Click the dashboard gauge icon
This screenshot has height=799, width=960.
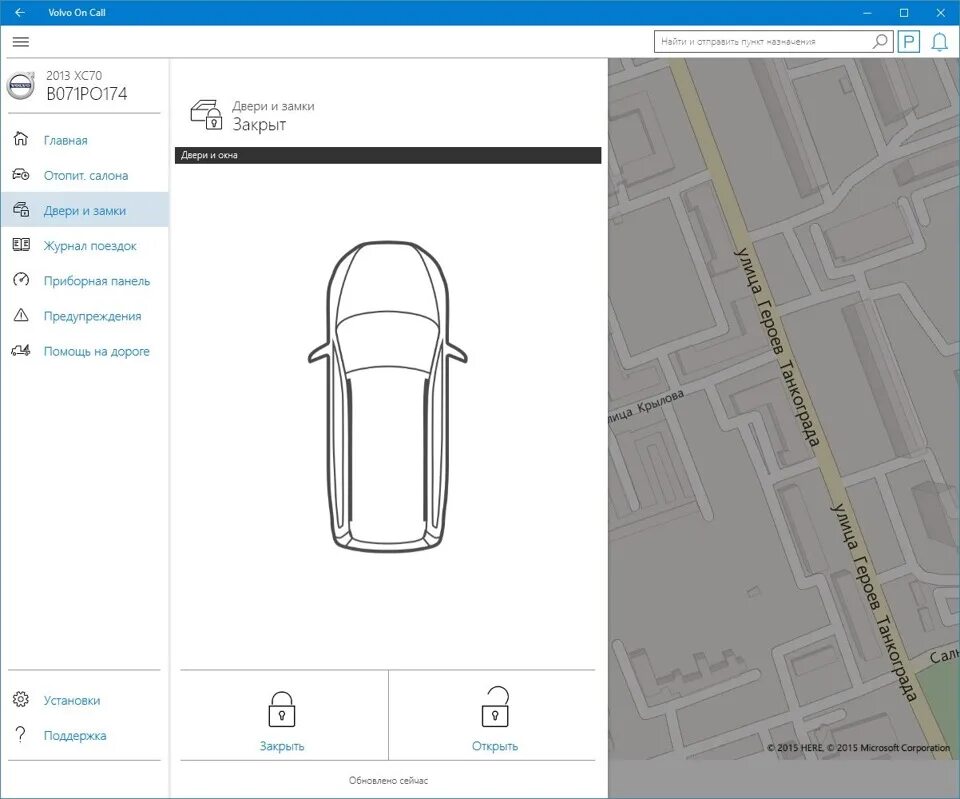21,280
